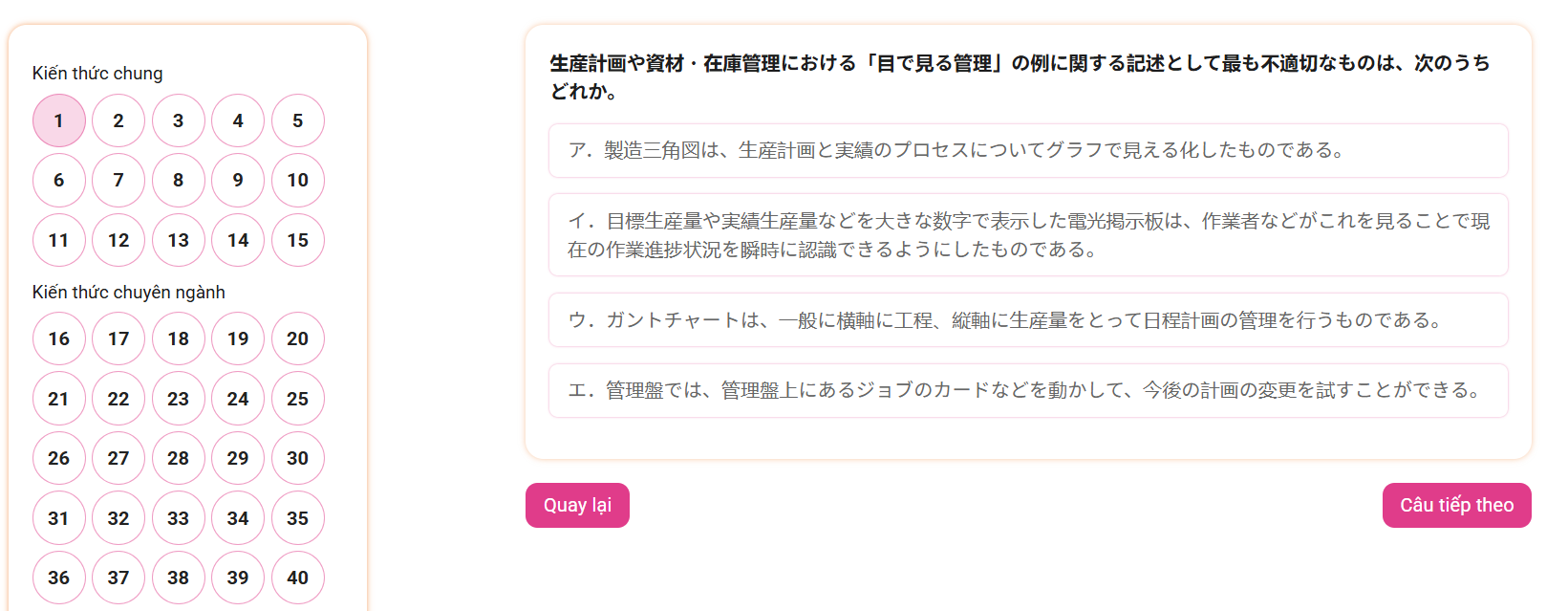Screen dimensions: 1568x611
Task: Open question 23
Action: click(x=179, y=399)
